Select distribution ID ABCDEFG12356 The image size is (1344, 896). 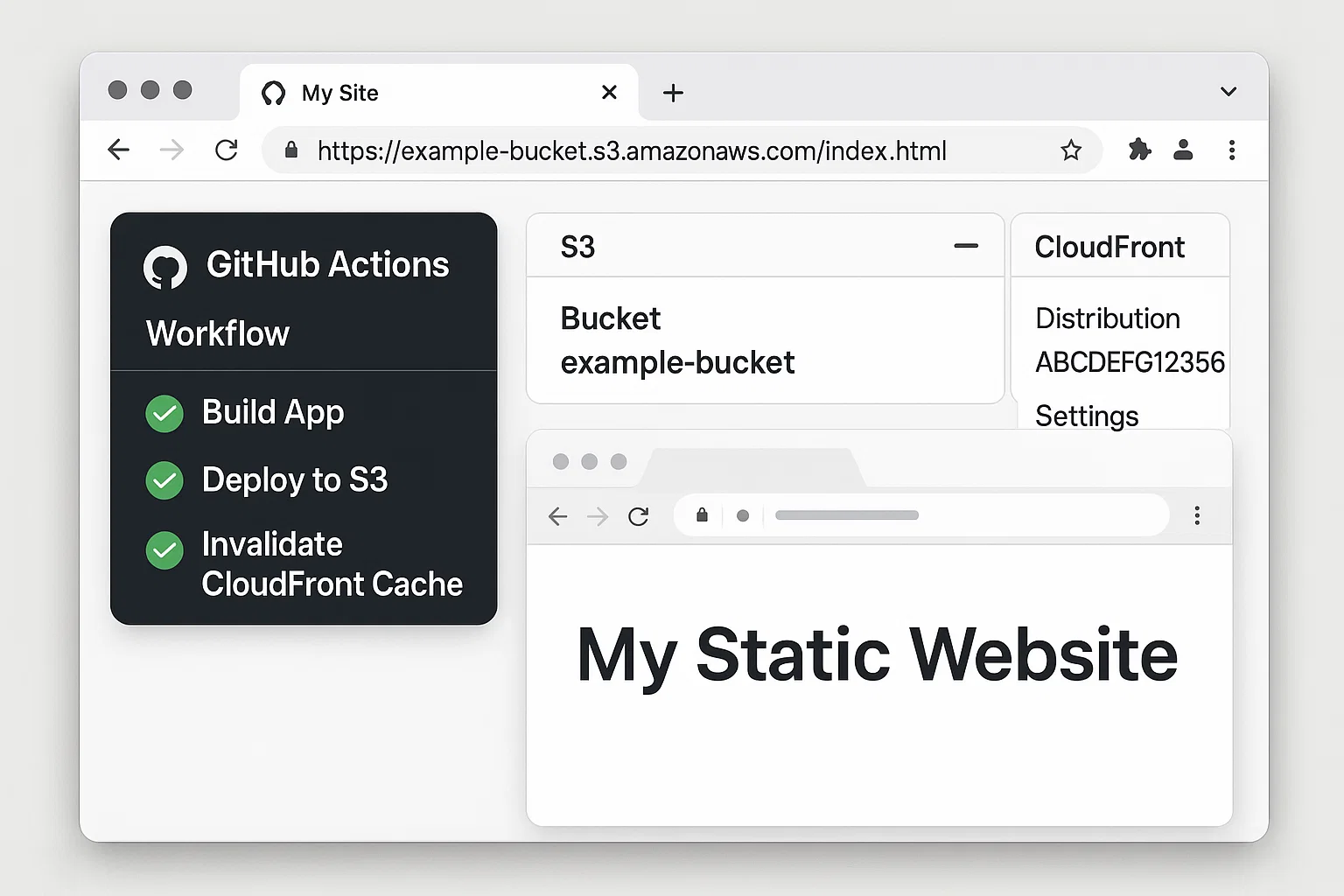(x=1130, y=362)
